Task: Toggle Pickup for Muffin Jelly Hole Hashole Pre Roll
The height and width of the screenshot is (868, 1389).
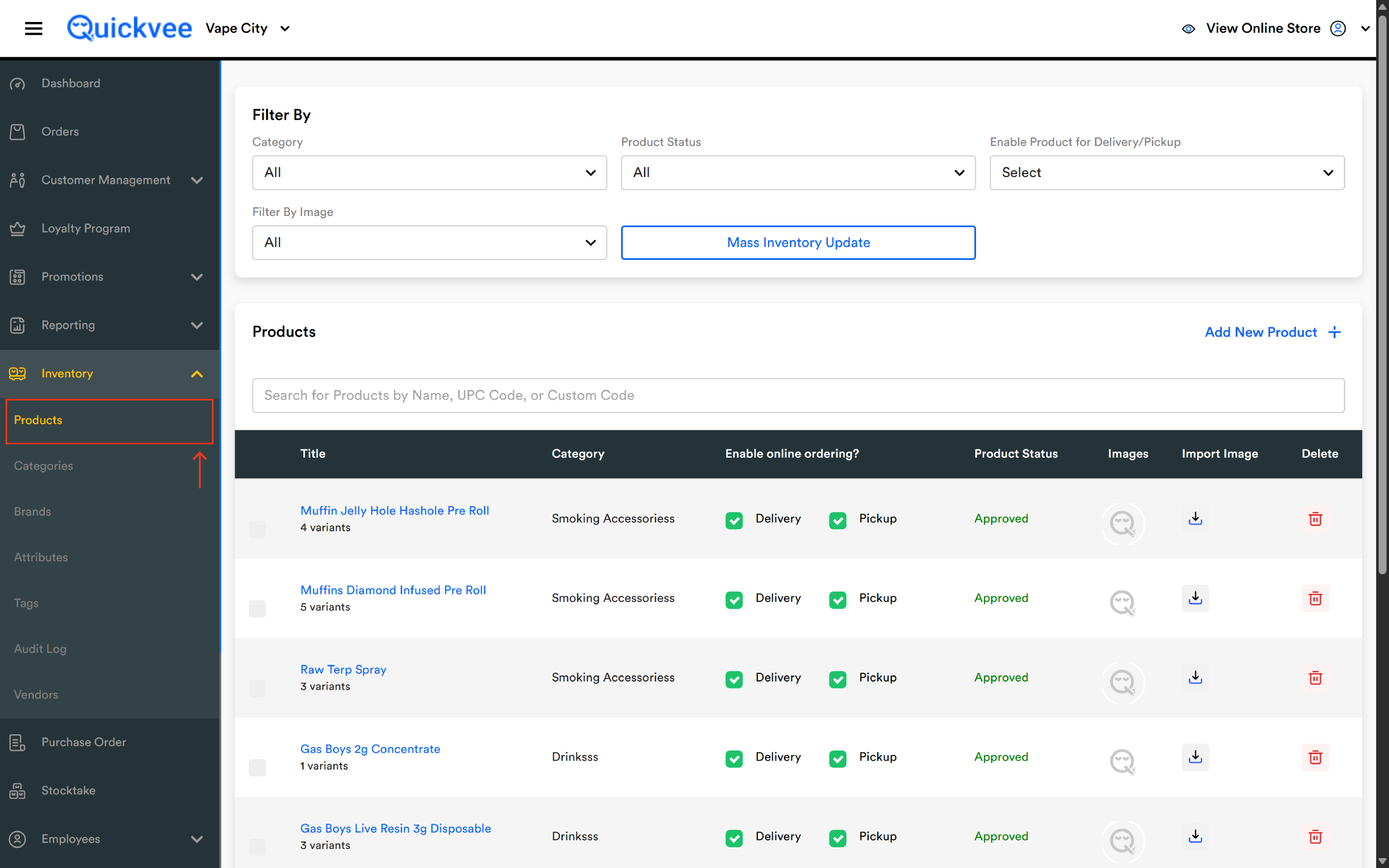Action: (x=837, y=520)
